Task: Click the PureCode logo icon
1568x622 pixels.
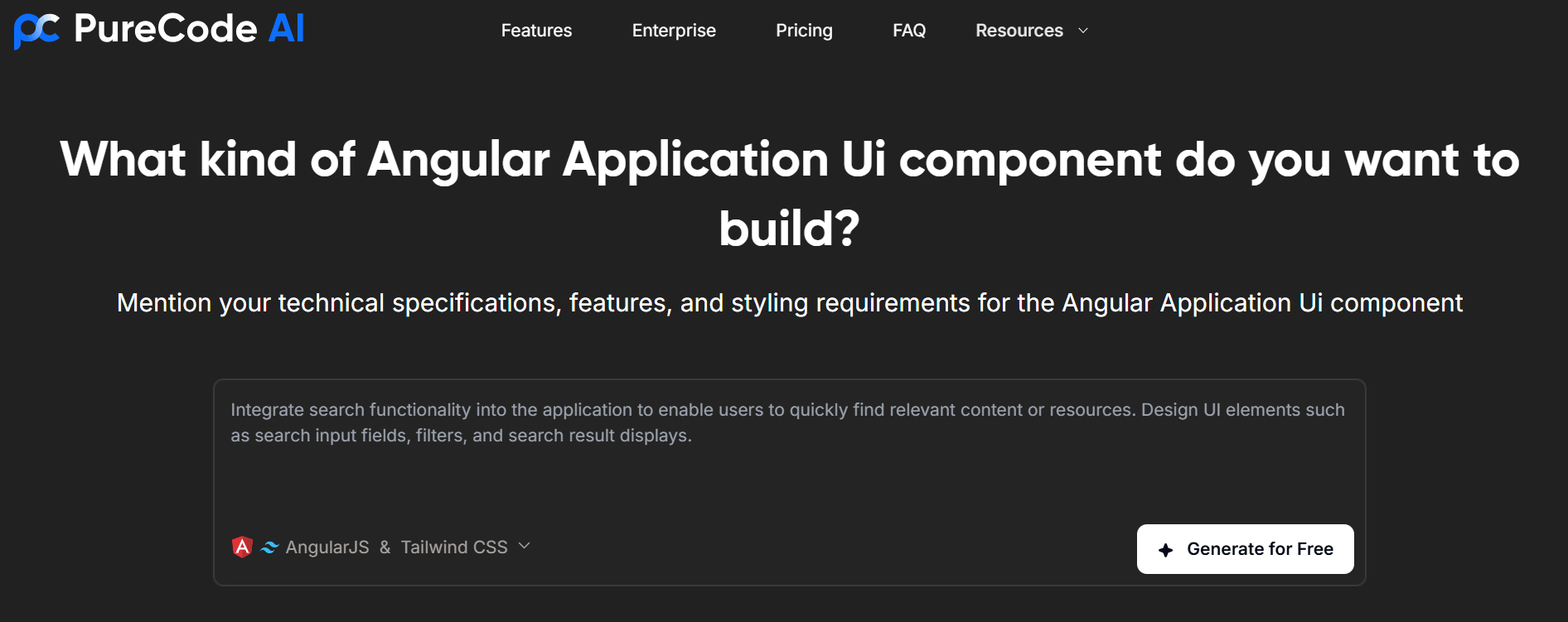Action: [x=36, y=31]
